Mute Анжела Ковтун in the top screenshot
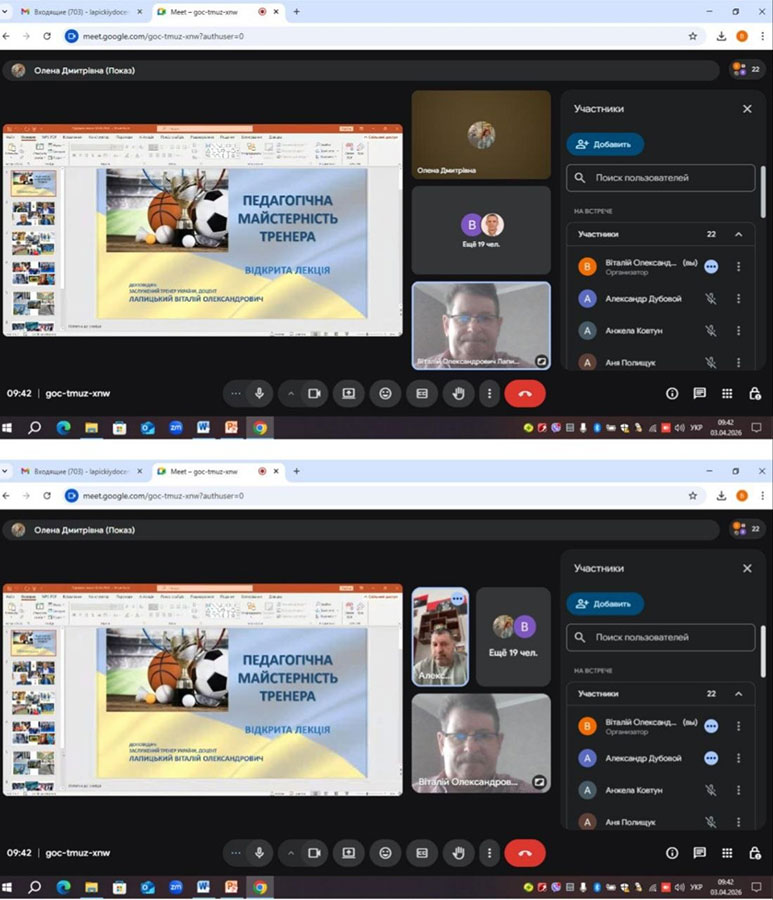The width and height of the screenshot is (773, 900). point(711,331)
